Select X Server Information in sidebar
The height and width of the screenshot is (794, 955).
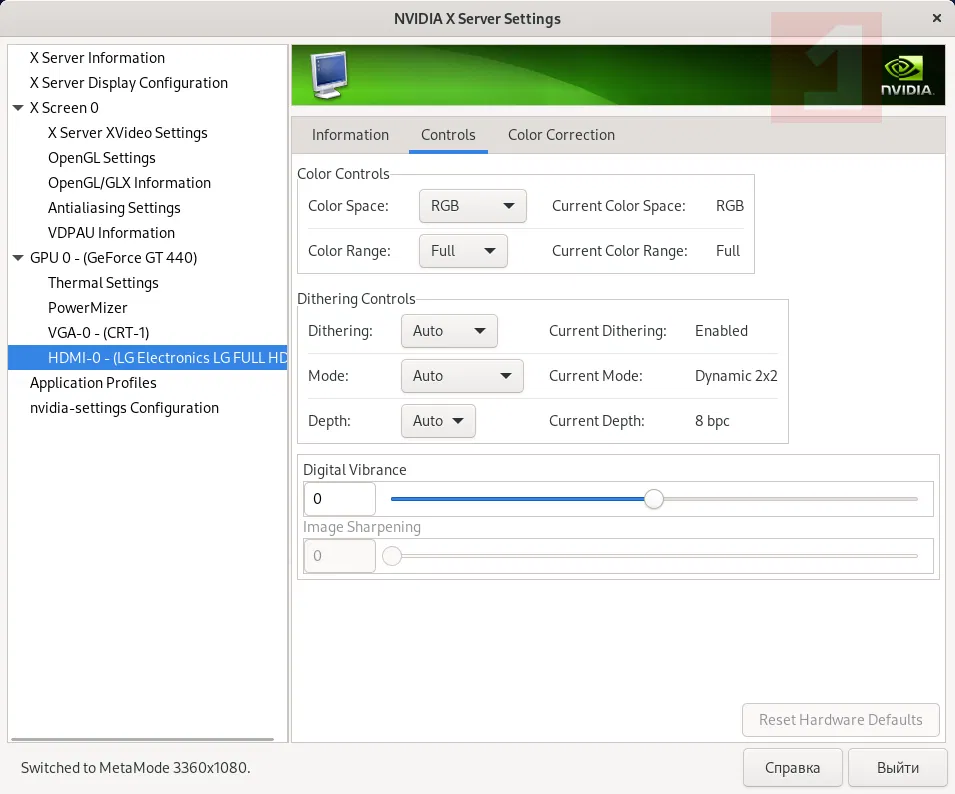(97, 58)
